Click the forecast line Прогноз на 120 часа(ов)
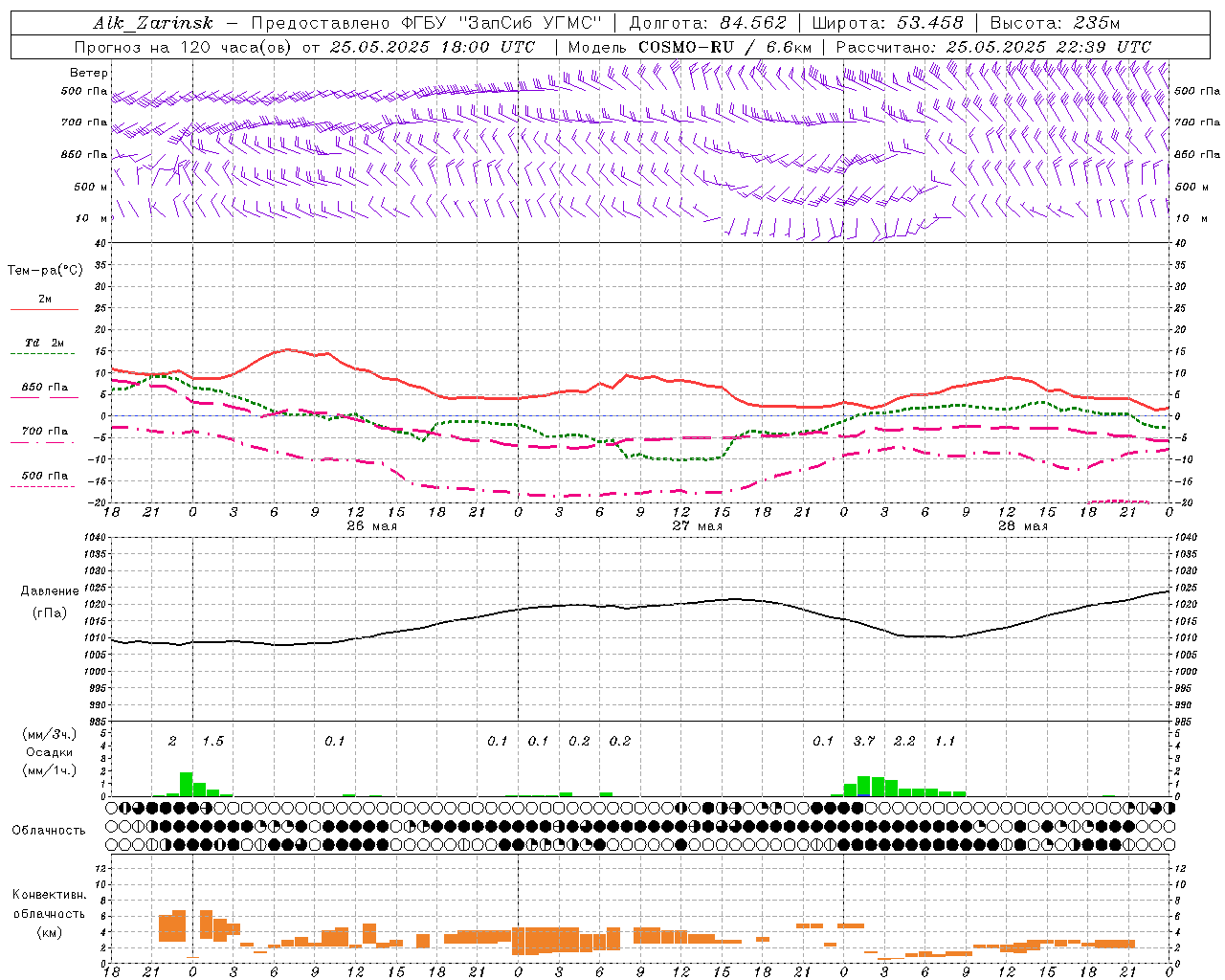The image size is (1225, 980). coord(184,47)
